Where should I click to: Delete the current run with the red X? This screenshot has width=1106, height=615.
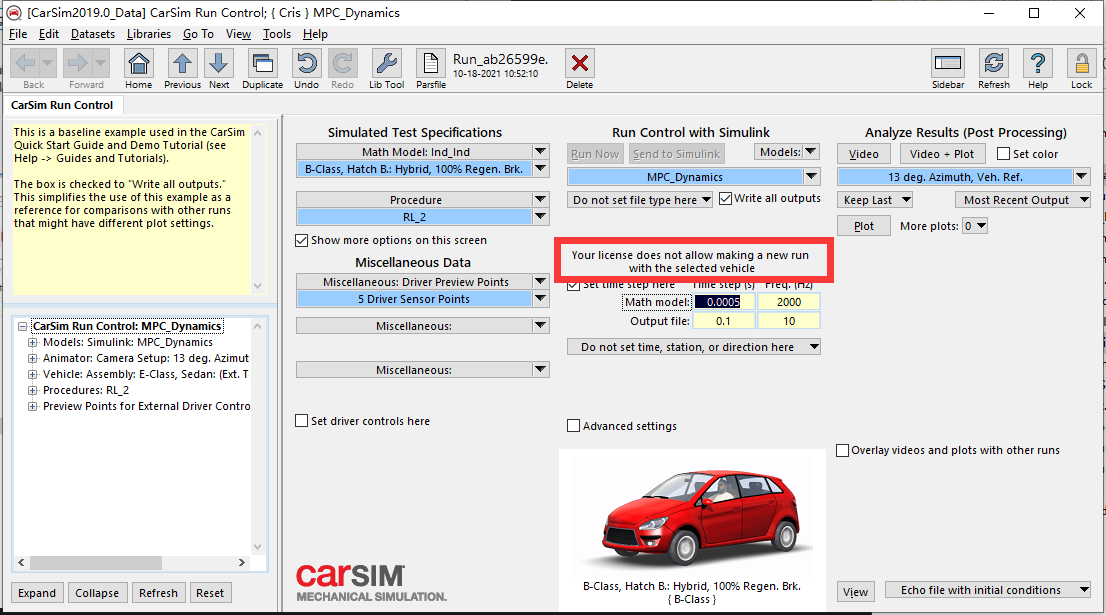579,63
